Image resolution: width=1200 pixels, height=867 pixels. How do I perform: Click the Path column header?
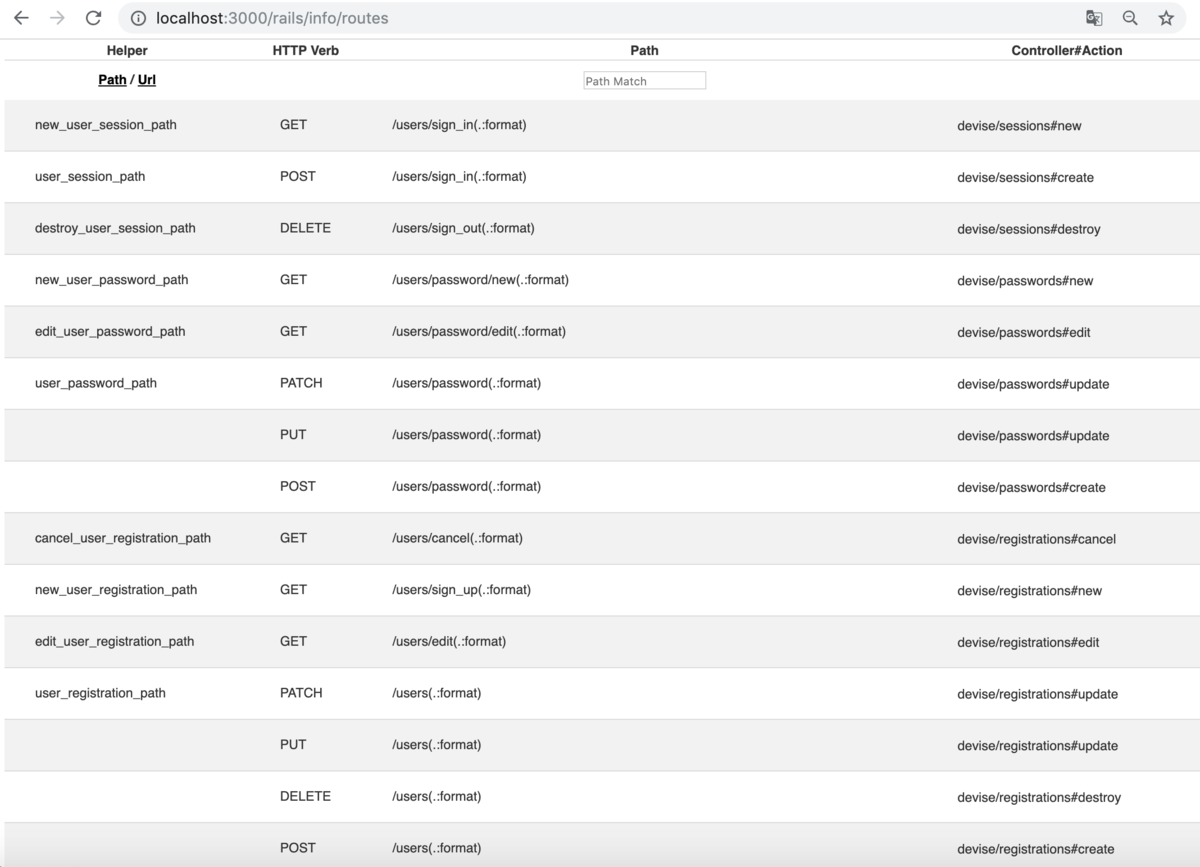point(645,50)
